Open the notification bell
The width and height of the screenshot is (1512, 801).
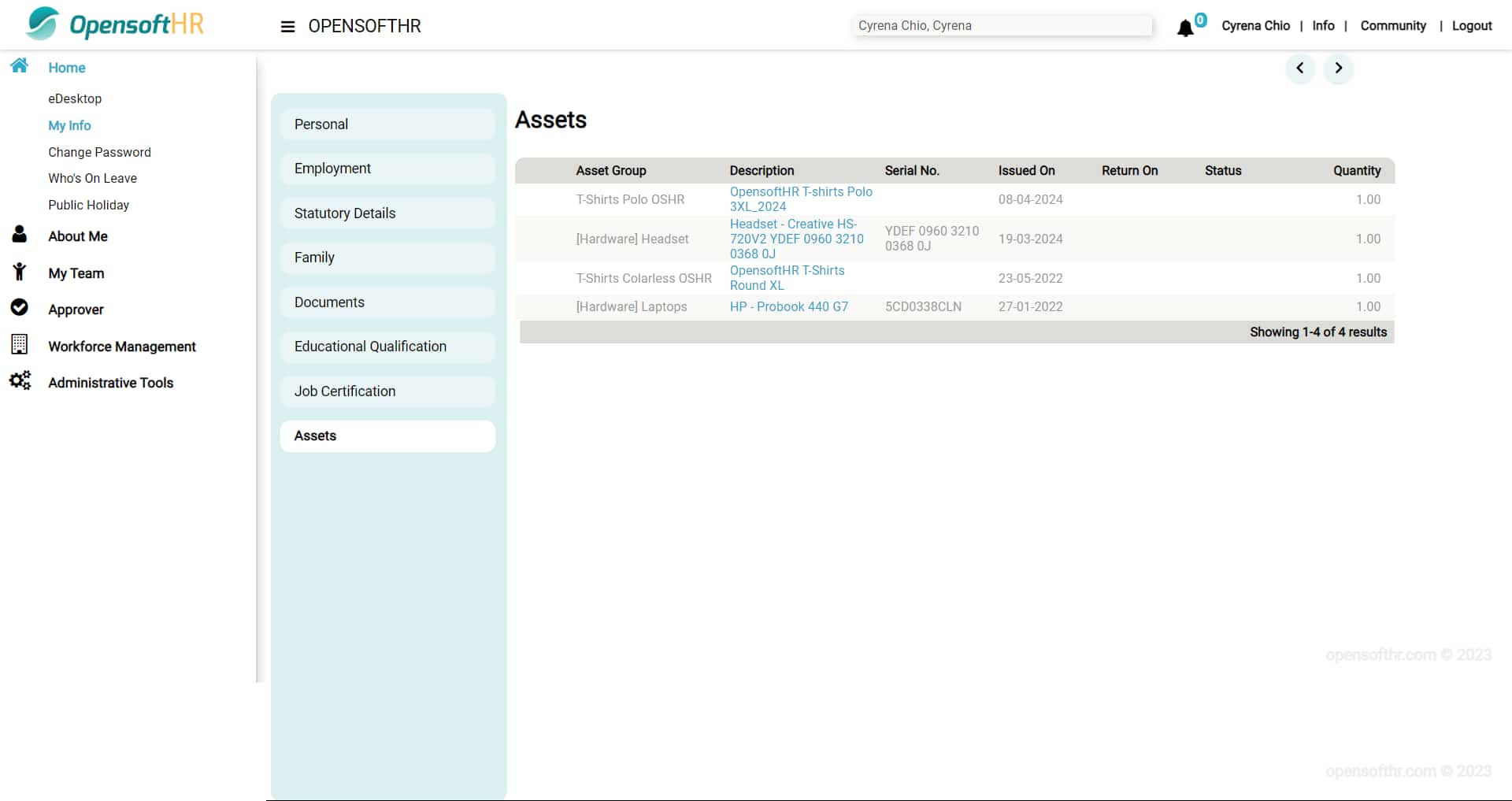tap(1185, 28)
